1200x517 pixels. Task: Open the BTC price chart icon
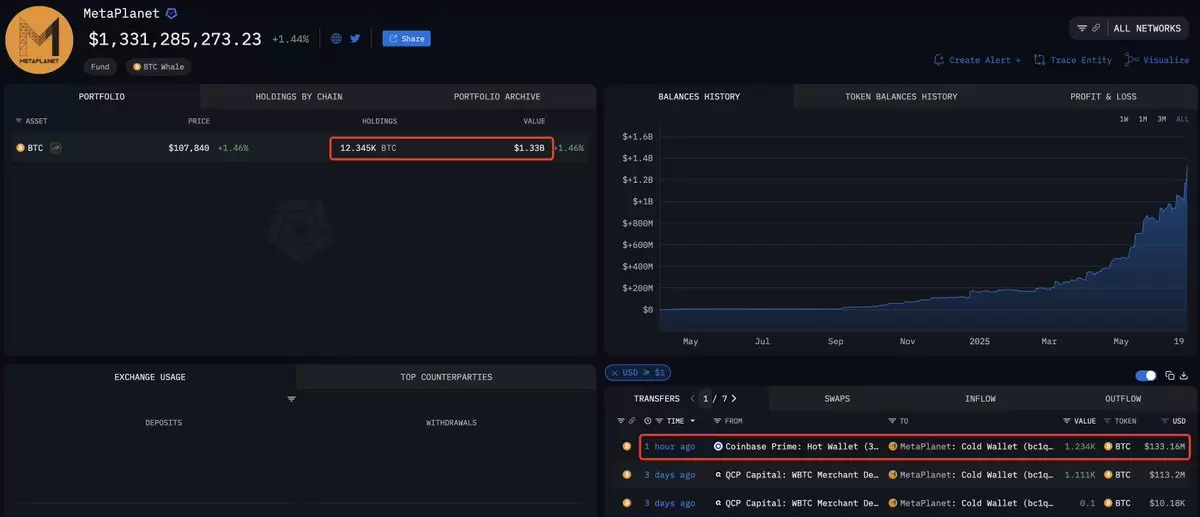[56, 148]
